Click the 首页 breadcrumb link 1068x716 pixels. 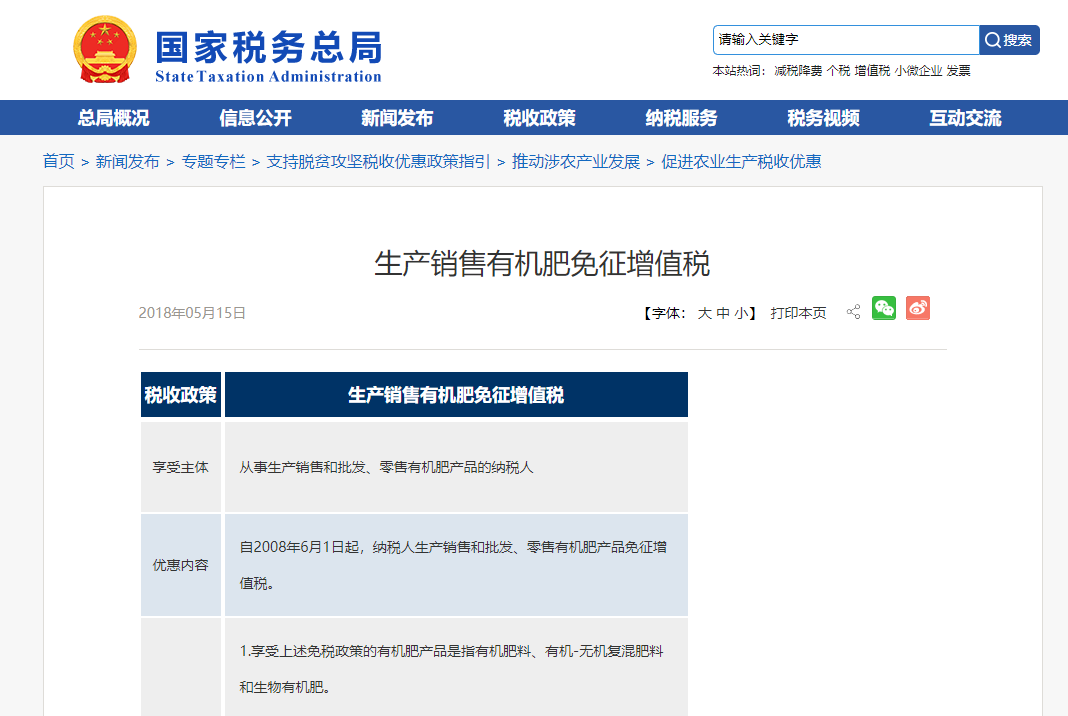tap(58, 162)
